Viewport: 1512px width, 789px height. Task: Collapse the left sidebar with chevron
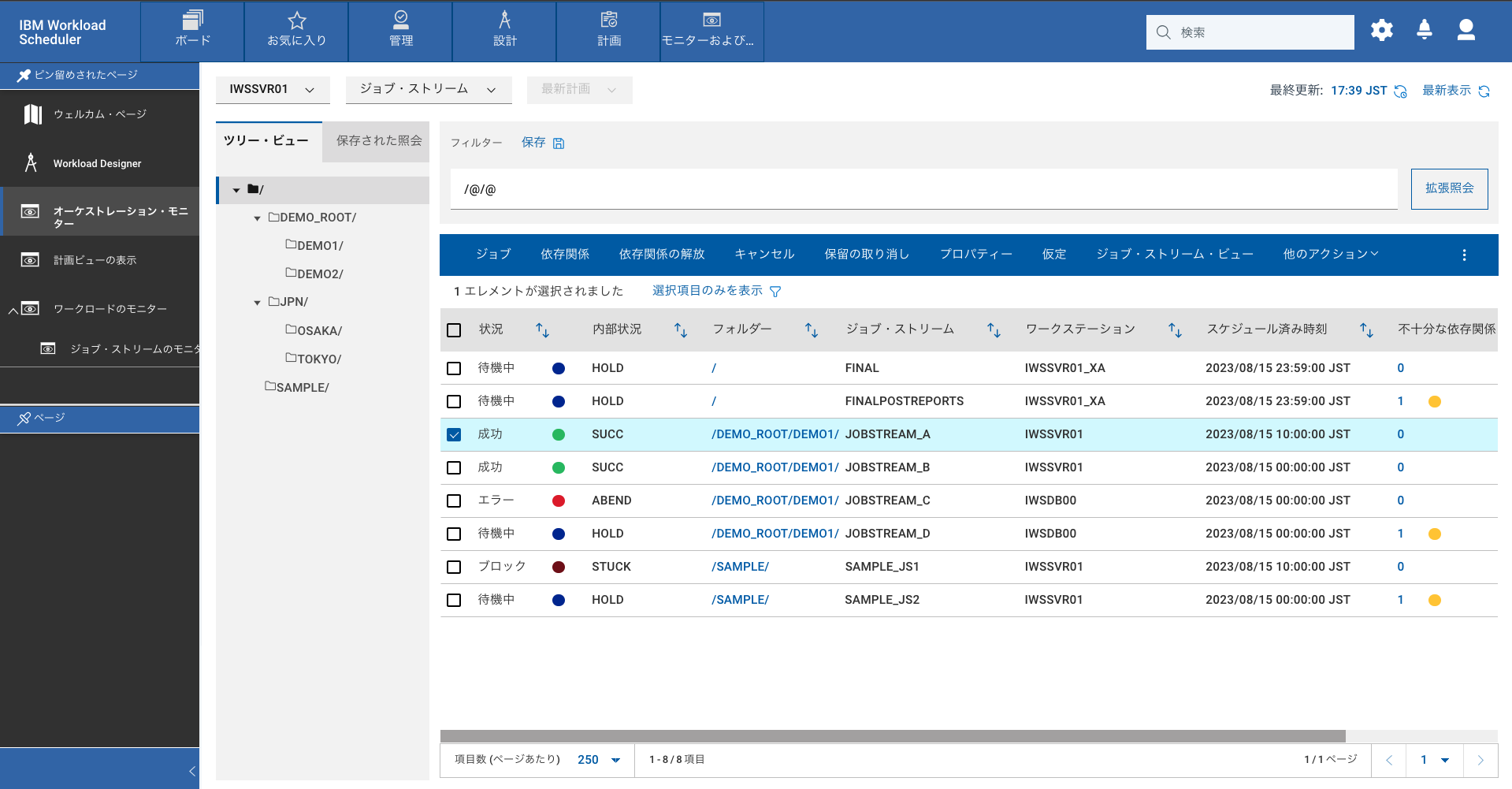click(x=191, y=771)
